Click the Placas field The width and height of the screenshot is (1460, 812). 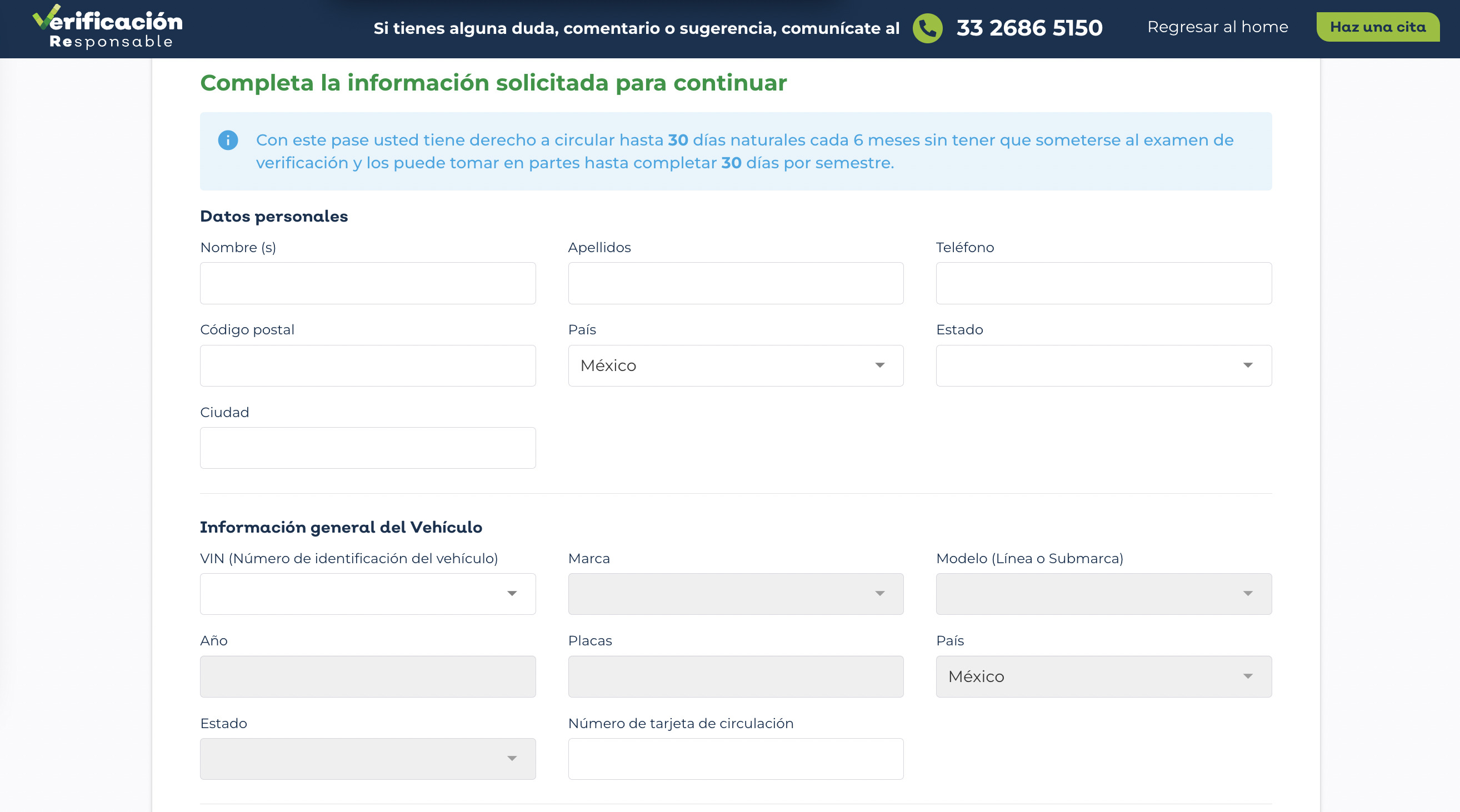[735, 676]
